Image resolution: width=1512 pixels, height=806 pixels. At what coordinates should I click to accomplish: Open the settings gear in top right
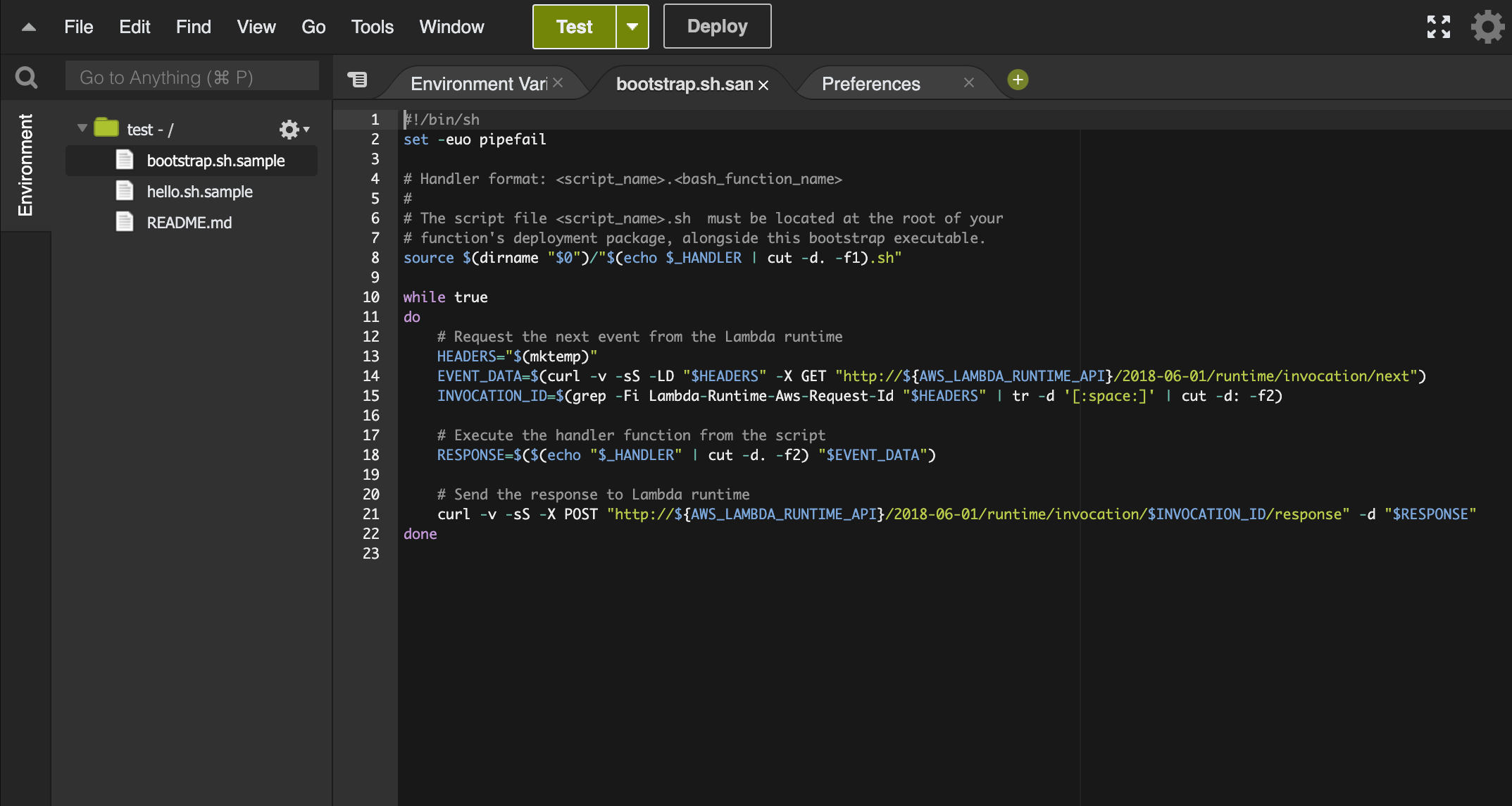[x=1487, y=27]
